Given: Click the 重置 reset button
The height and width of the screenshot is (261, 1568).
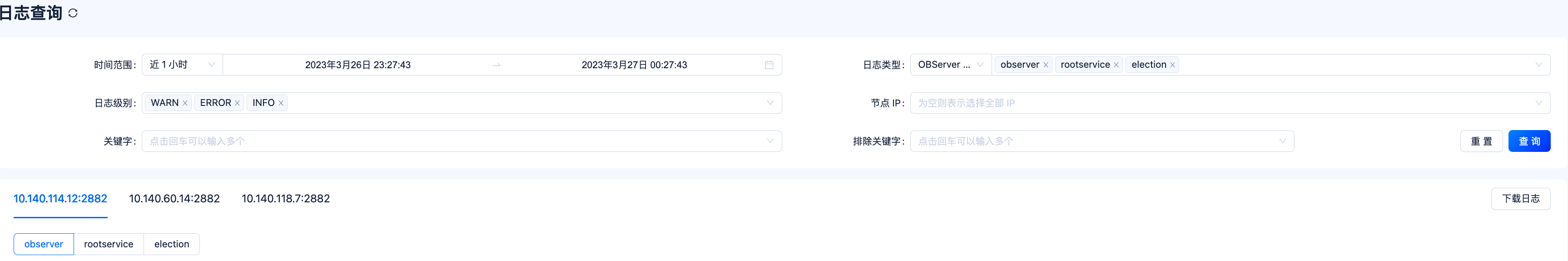Looking at the screenshot, I should [1481, 141].
